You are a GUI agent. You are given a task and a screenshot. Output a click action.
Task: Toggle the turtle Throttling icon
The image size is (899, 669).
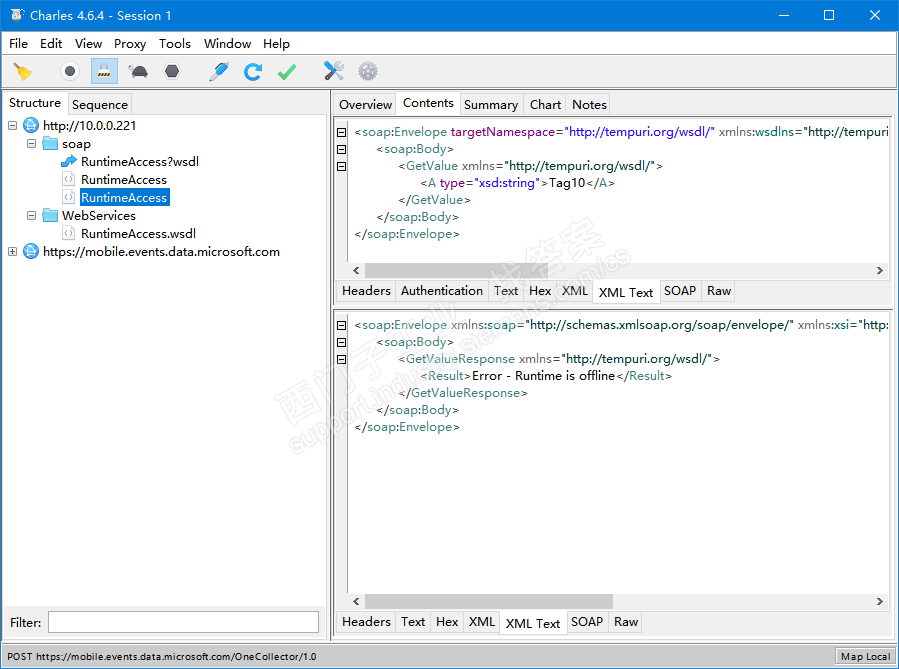click(138, 71)
